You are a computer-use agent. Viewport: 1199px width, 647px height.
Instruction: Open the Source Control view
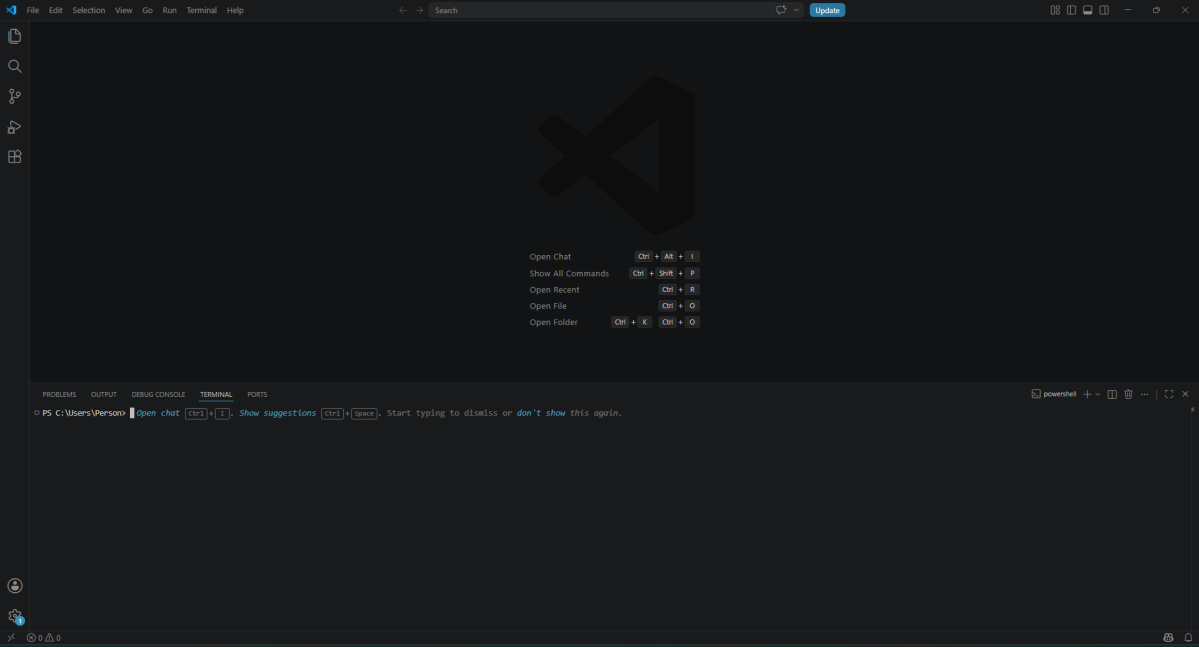pyautogui.click(x=15, y=96)
